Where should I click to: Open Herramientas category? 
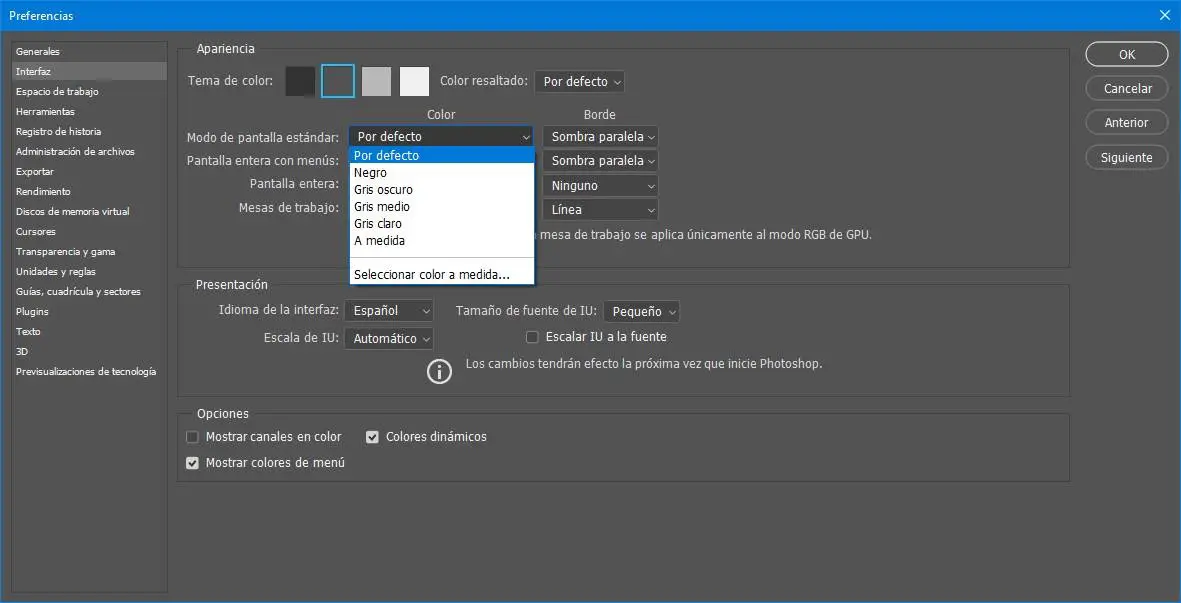click(x=90, y=111)
